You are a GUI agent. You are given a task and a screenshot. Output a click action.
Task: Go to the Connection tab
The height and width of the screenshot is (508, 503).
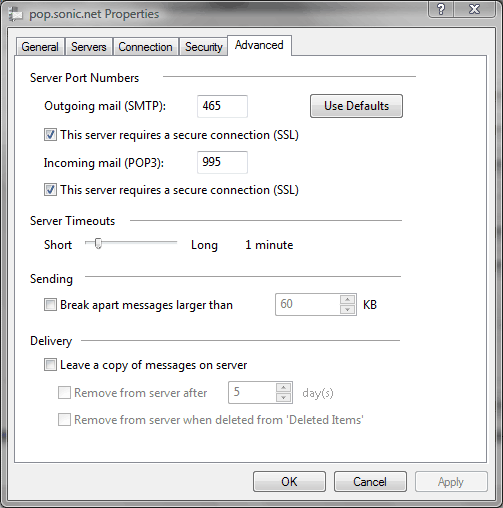[145, 47]
